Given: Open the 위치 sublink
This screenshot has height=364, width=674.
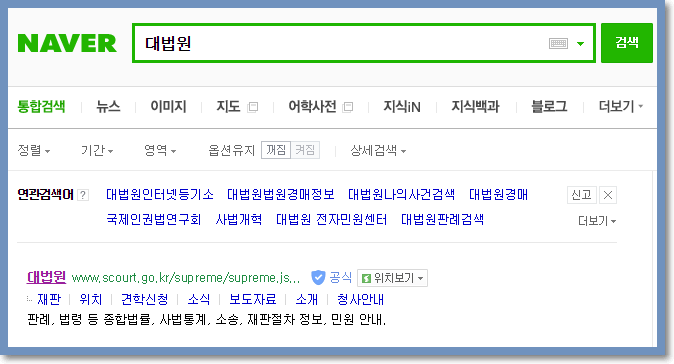Looking at the screenshot, I should pos(91,299).
